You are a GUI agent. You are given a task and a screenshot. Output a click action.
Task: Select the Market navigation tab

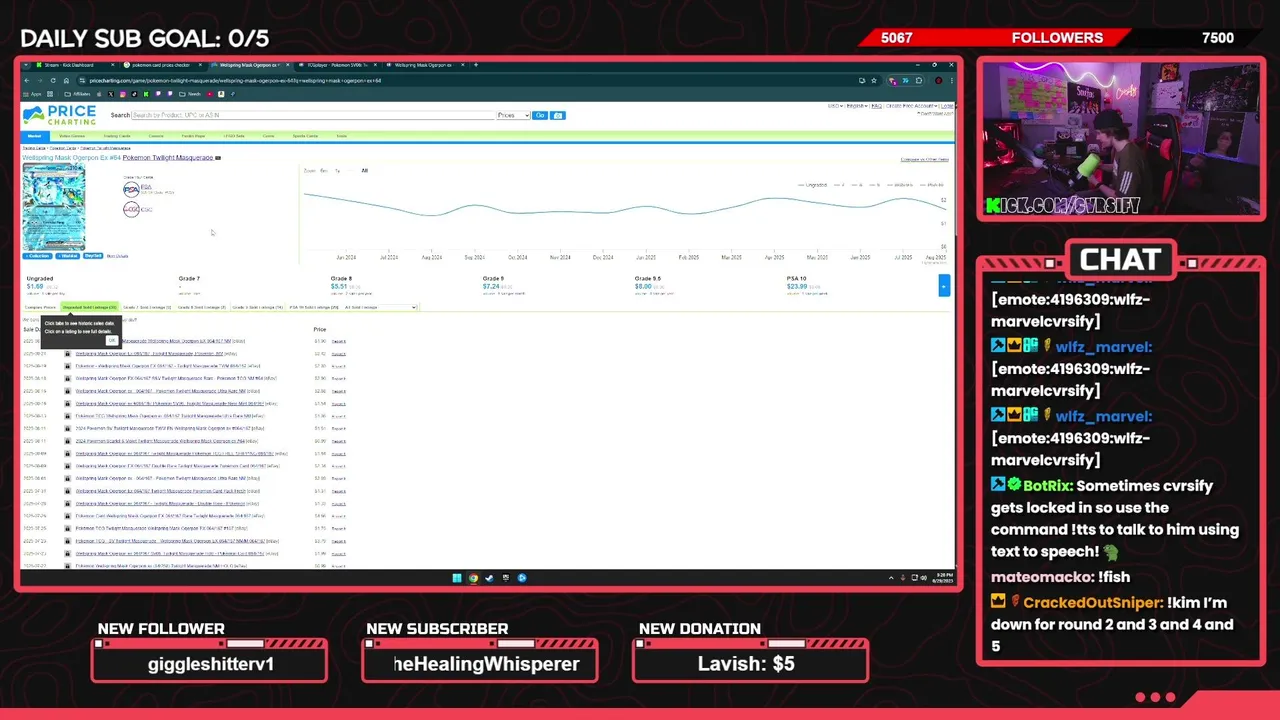click(34, 136)
